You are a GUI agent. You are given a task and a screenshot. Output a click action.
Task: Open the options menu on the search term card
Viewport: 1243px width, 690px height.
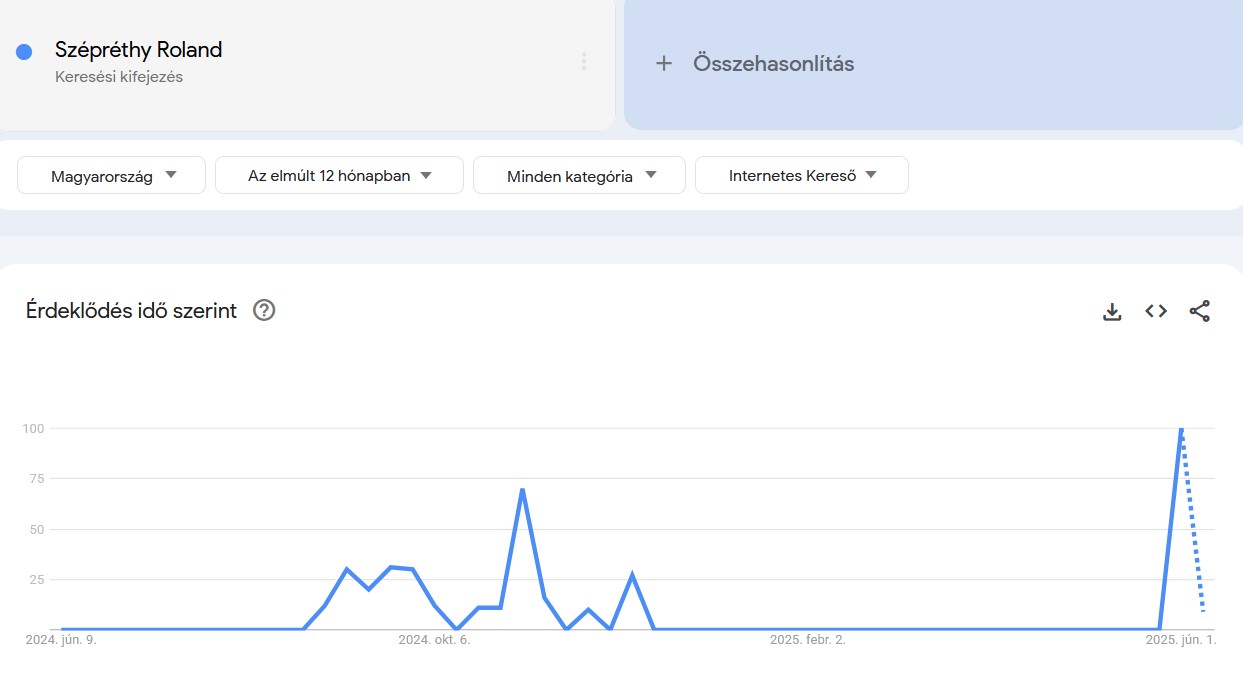click(584, 61)
